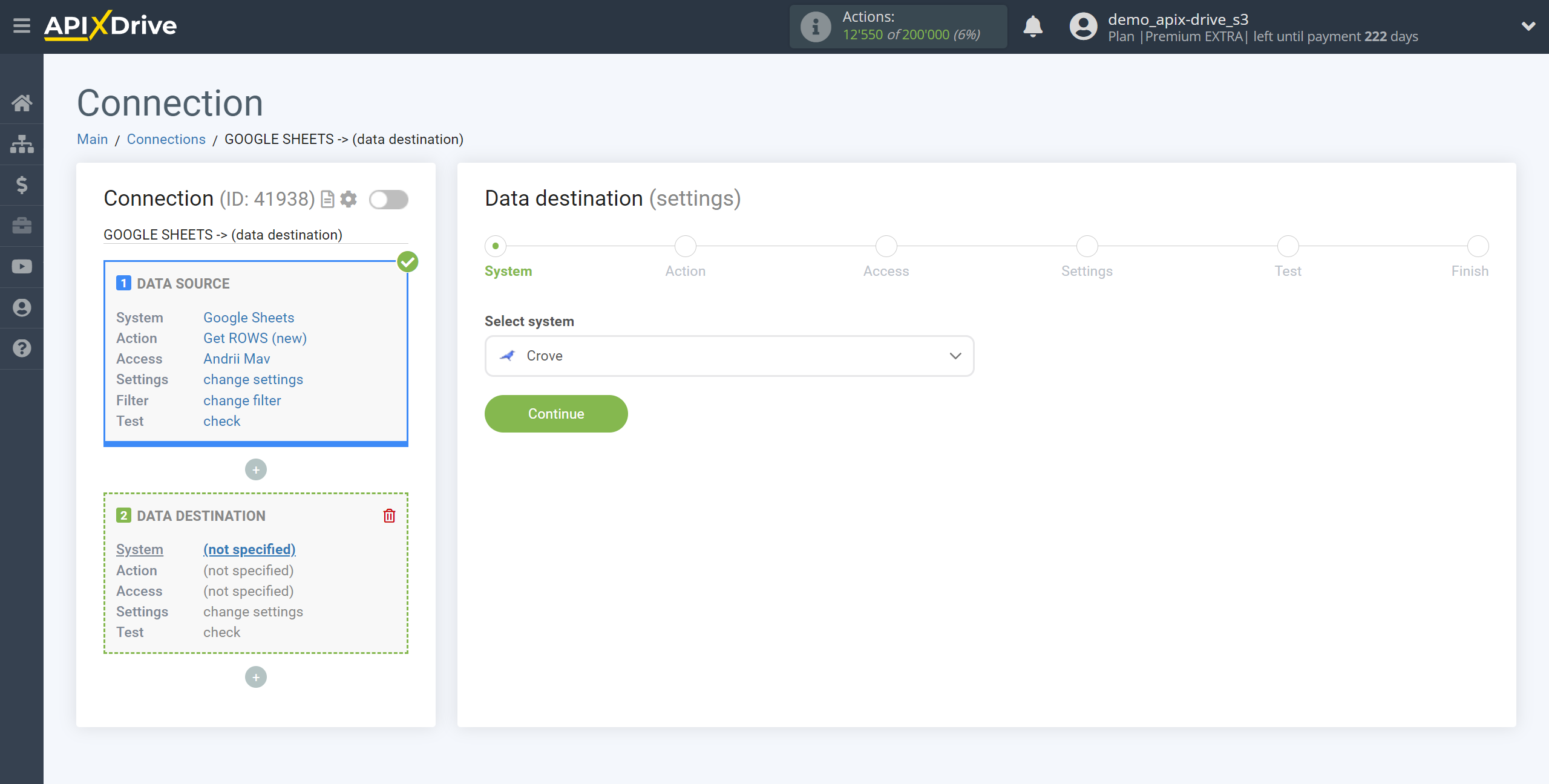Click the delete icon on Data Destination
Image resolution: width=1549 pixels, height=784 pixels.
(389, 516)
